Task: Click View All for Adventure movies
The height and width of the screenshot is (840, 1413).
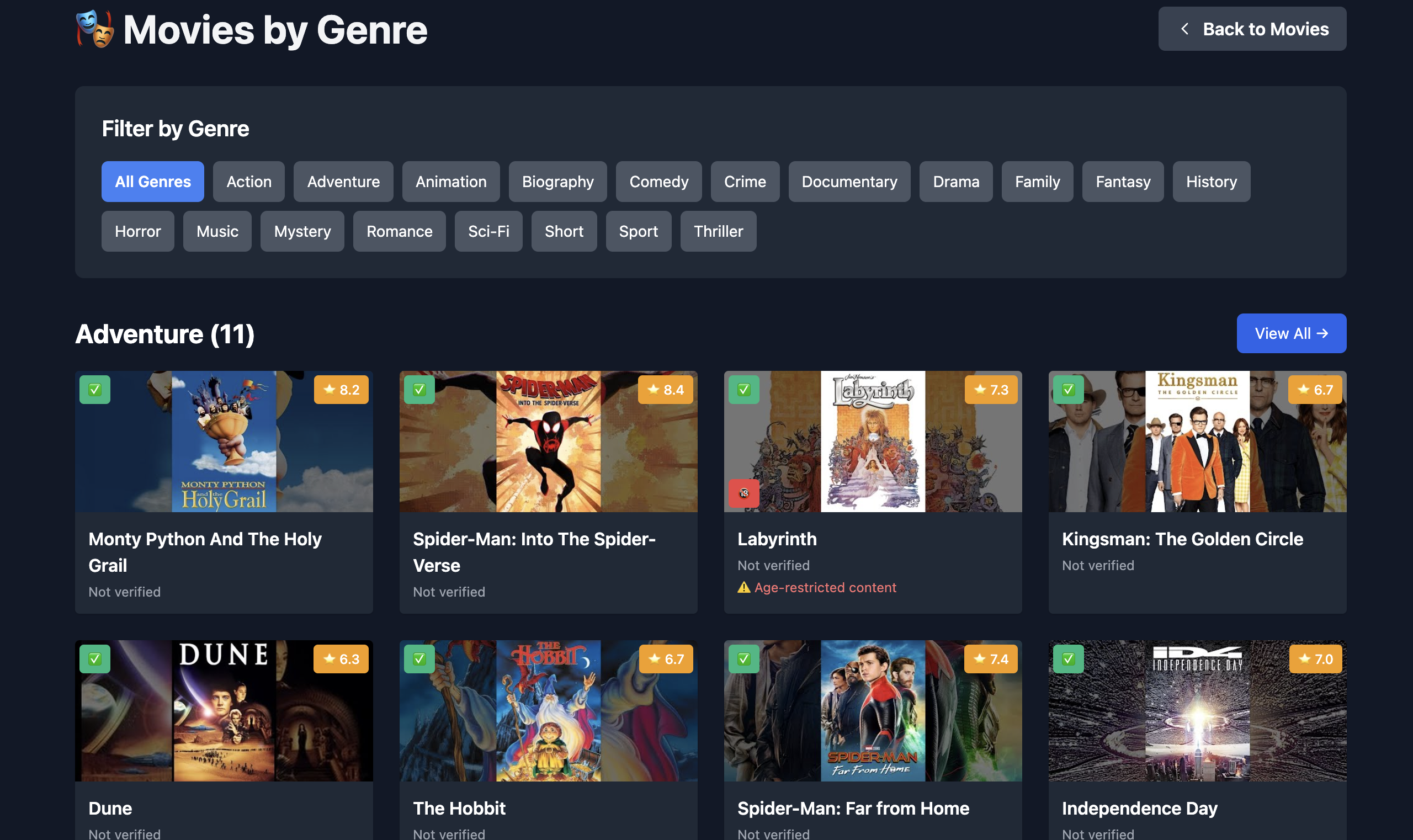Action: [x=1291, y=333]
